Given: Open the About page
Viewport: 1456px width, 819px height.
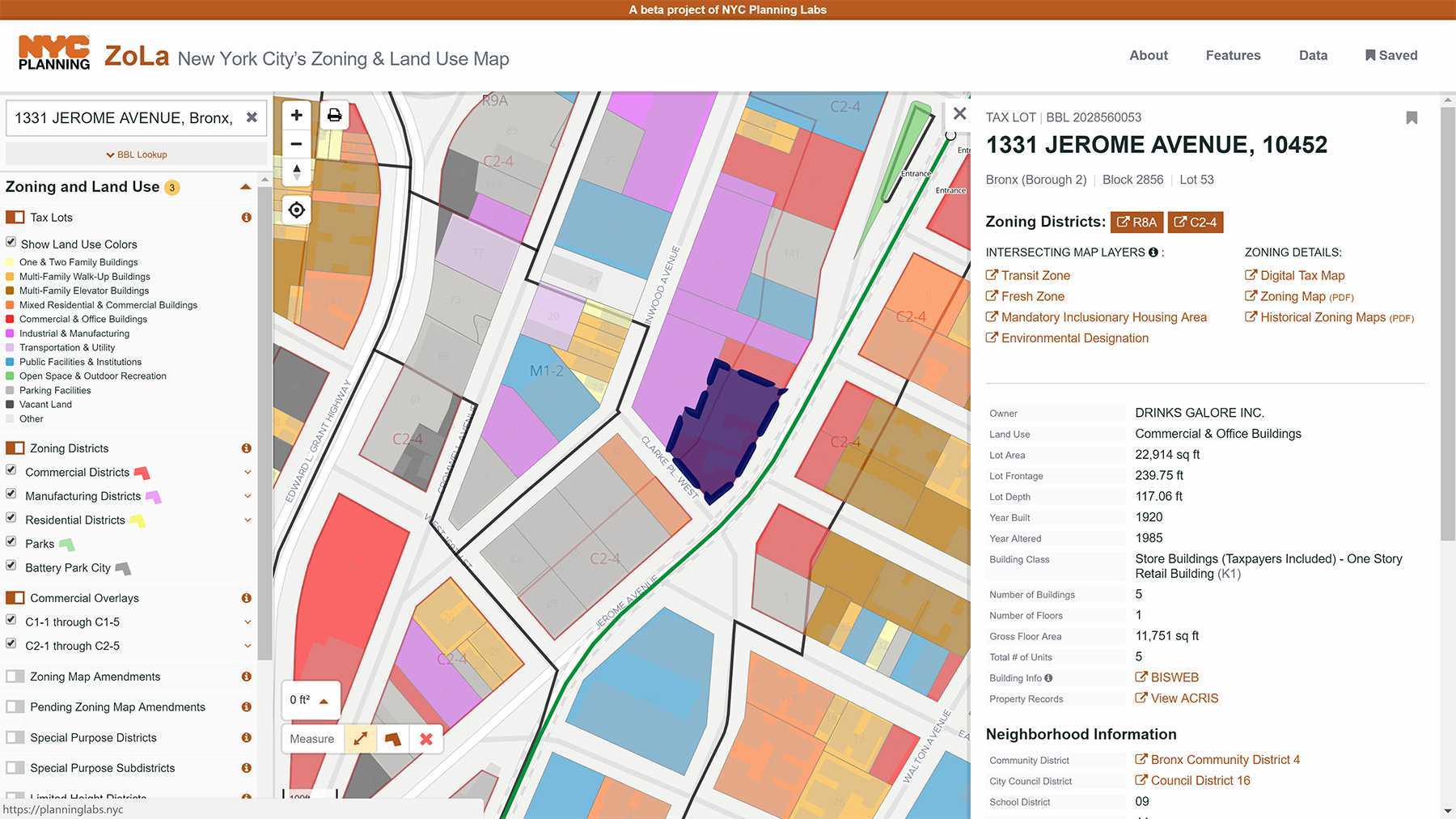Looking at the screenshot, I should [1149, 55].
